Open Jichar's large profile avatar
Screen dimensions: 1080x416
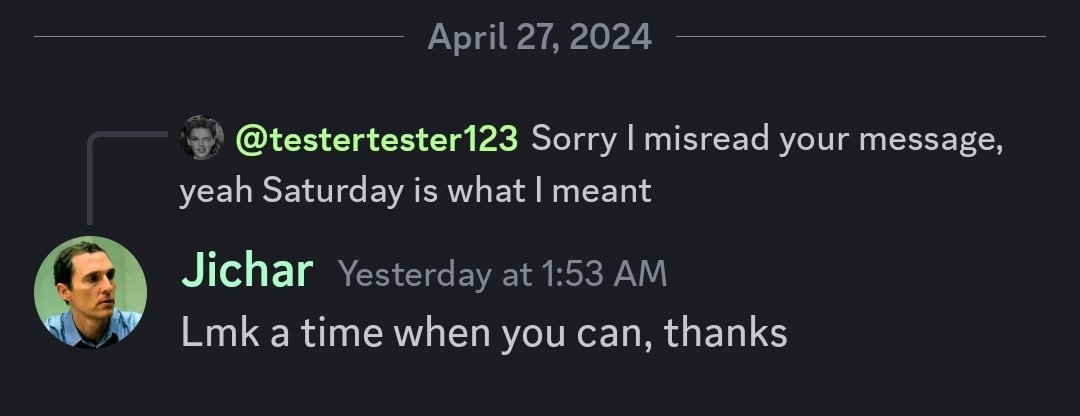click(90, 292)
